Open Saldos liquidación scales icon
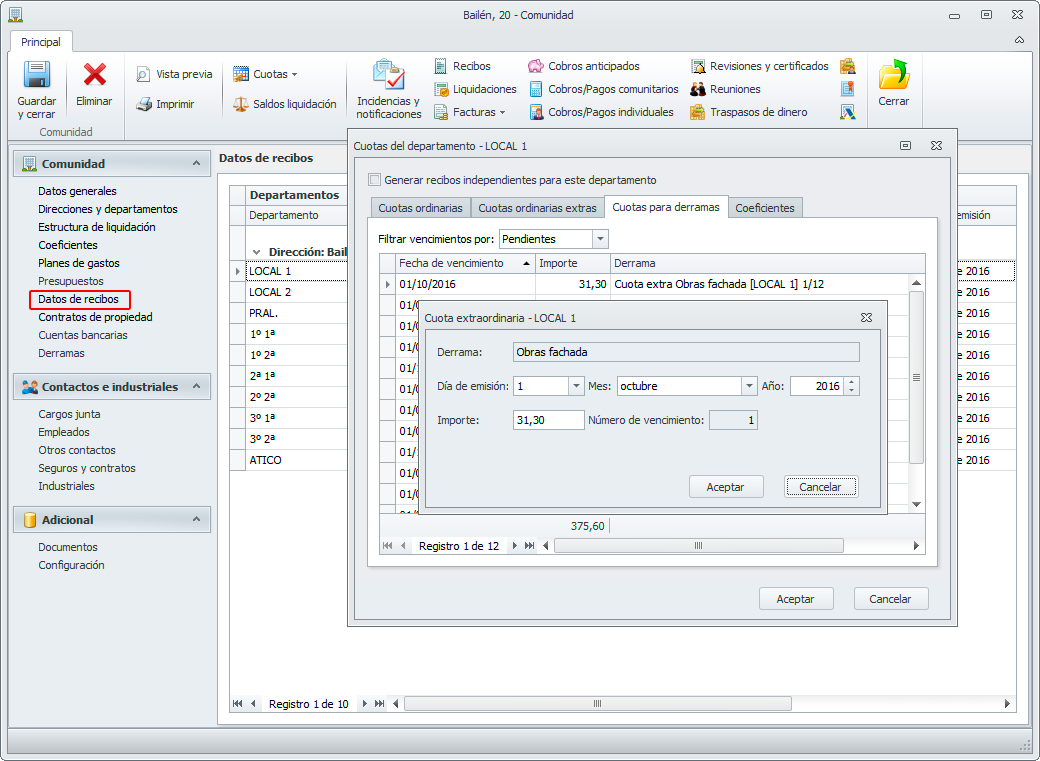This screenshot has height=761, width=1040. coord(240,104)
